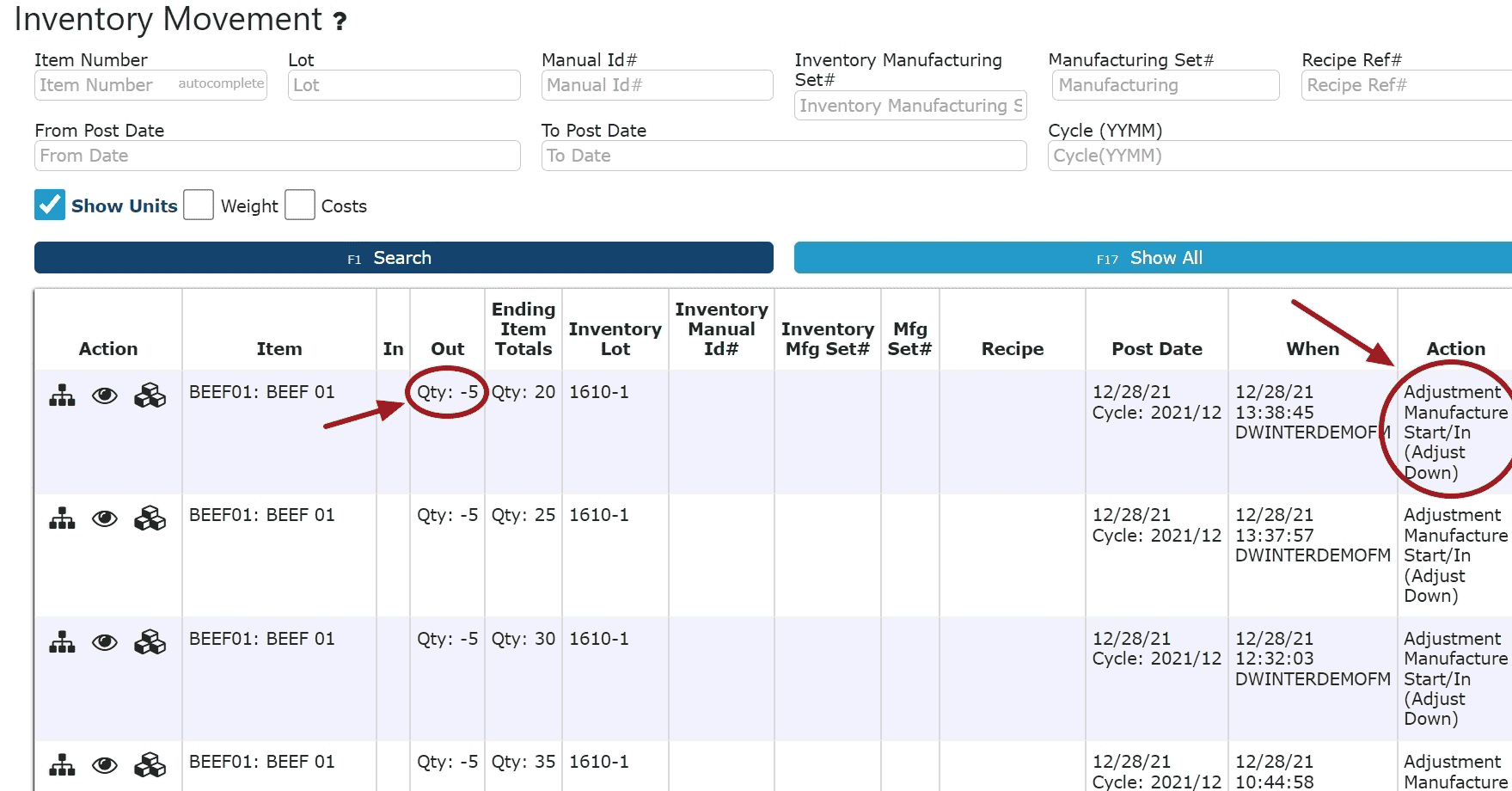Focus the Inventory Manufacturing Set# field
Image resolution: width=1512 pixels, height=791 pixels.
[x=910, y=106]
